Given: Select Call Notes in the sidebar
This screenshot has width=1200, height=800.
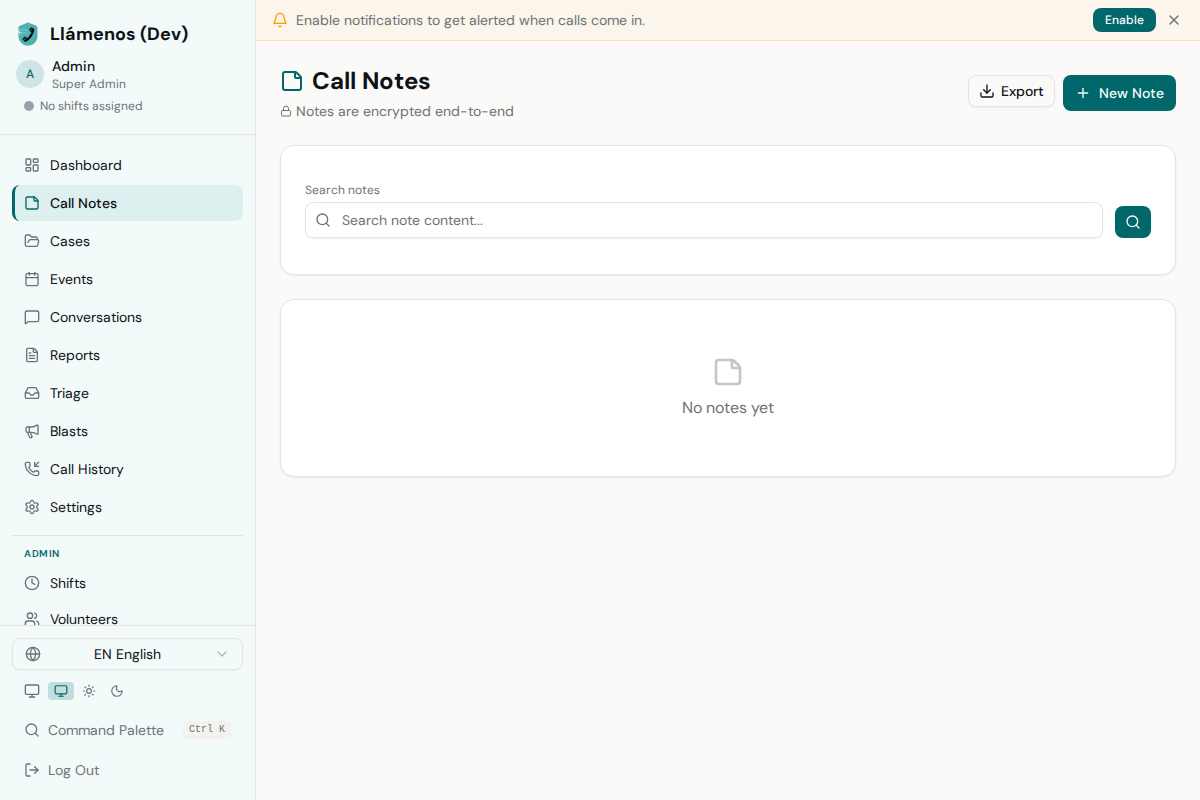Looking at the screenshot, I should (127, 203).
